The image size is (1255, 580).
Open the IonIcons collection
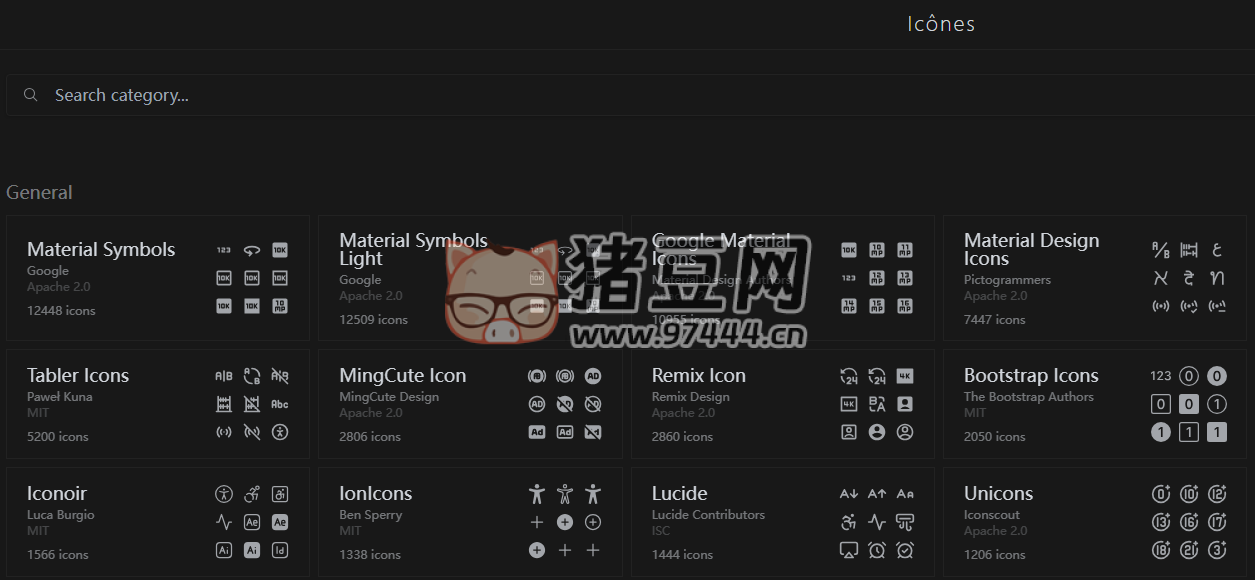pos(470,522)
